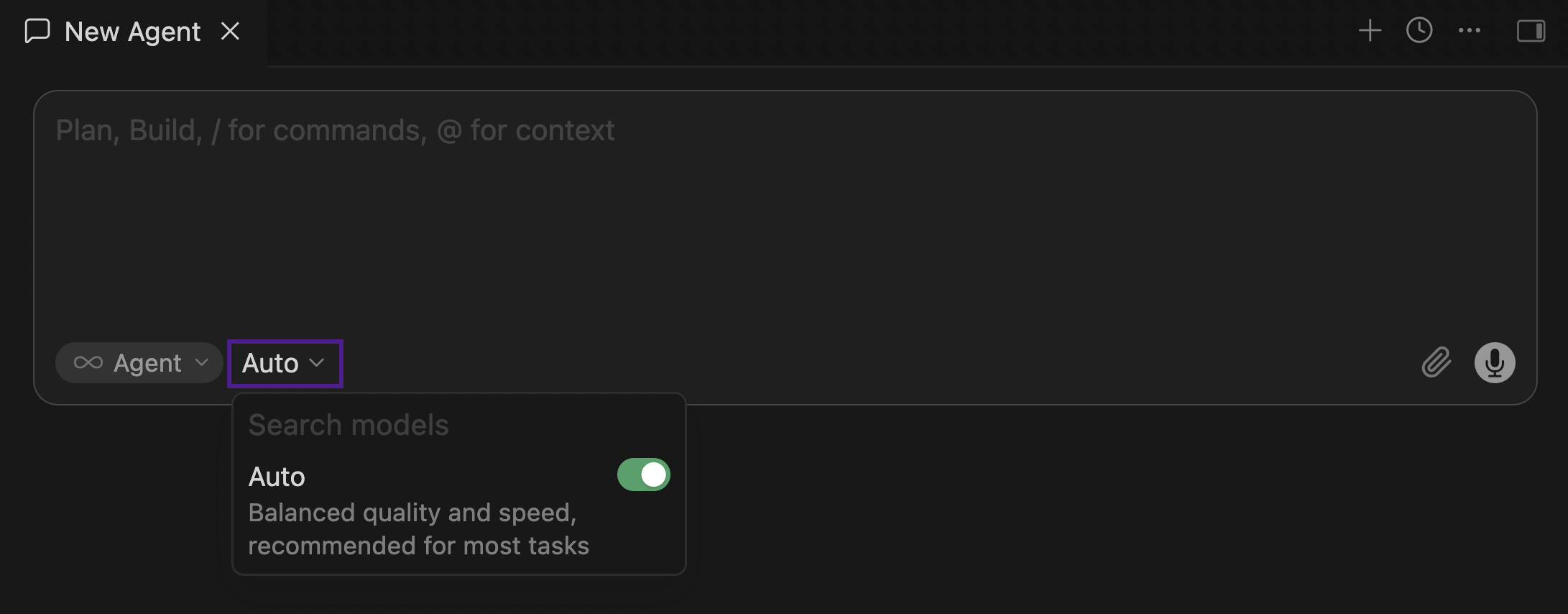Viewport: 1568px width, 614px height.
Task: Attach a file with the paperclip icon
Action: coord(1436,362)
